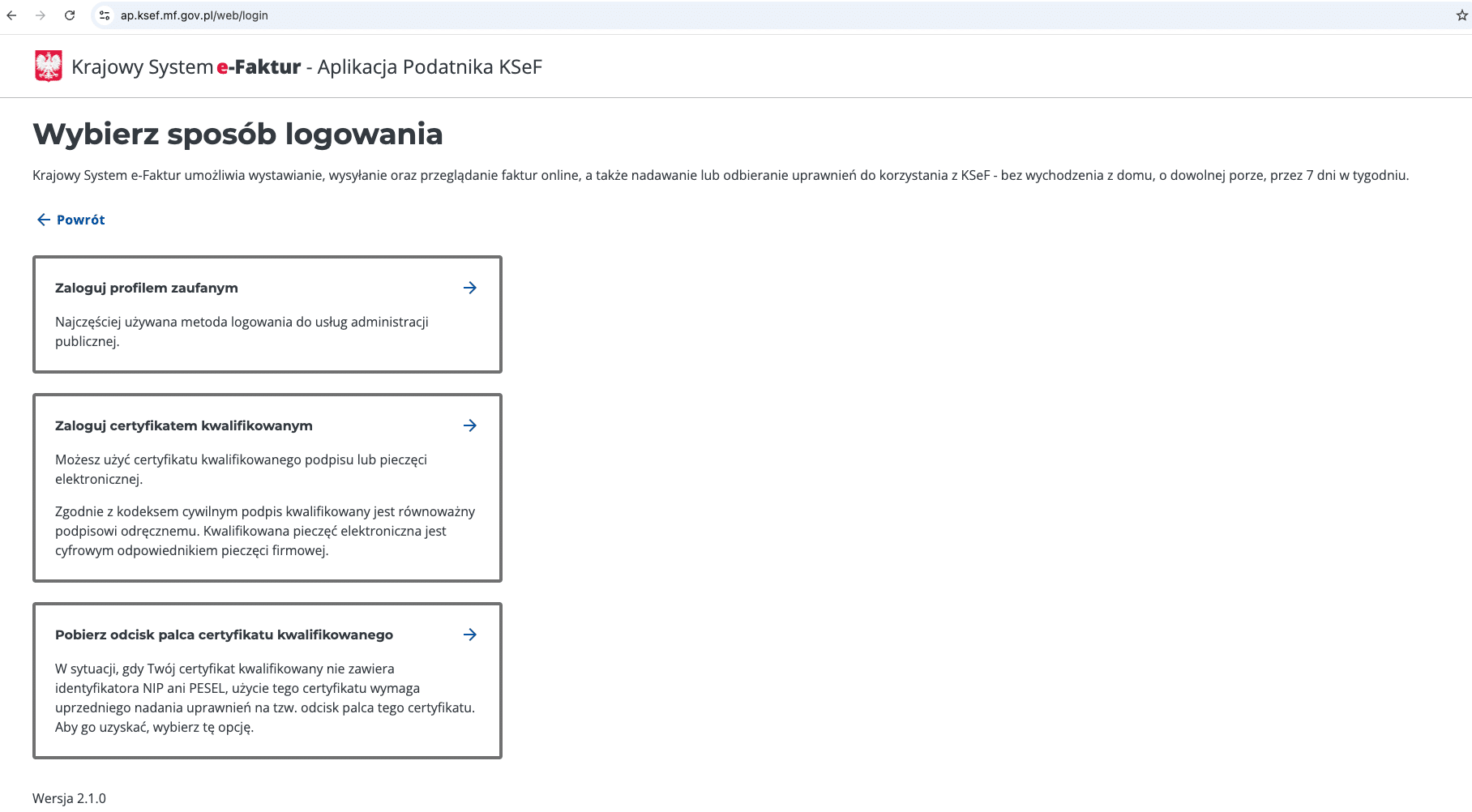Choose "Zaloguj certyfikatem kwalifikowanym" heading
Screen dimensions: 1472x812
(184, 425)
